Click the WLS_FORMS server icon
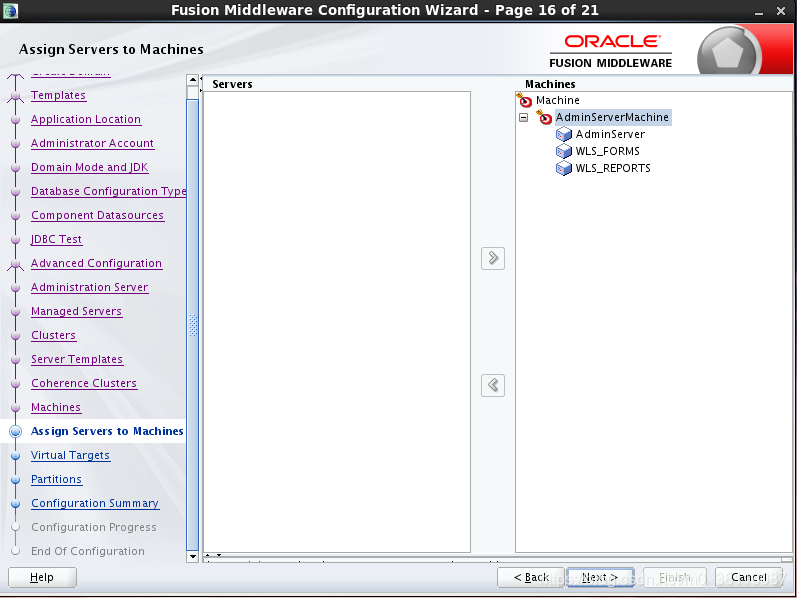 (x=564, y=151)
